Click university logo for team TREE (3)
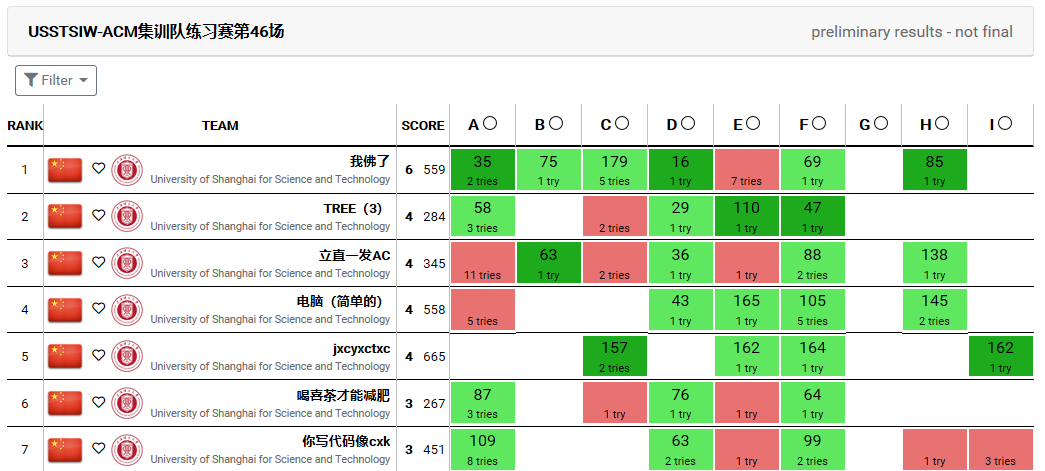1045x471 pixels. pyautogui.click(x=127, y=216)
